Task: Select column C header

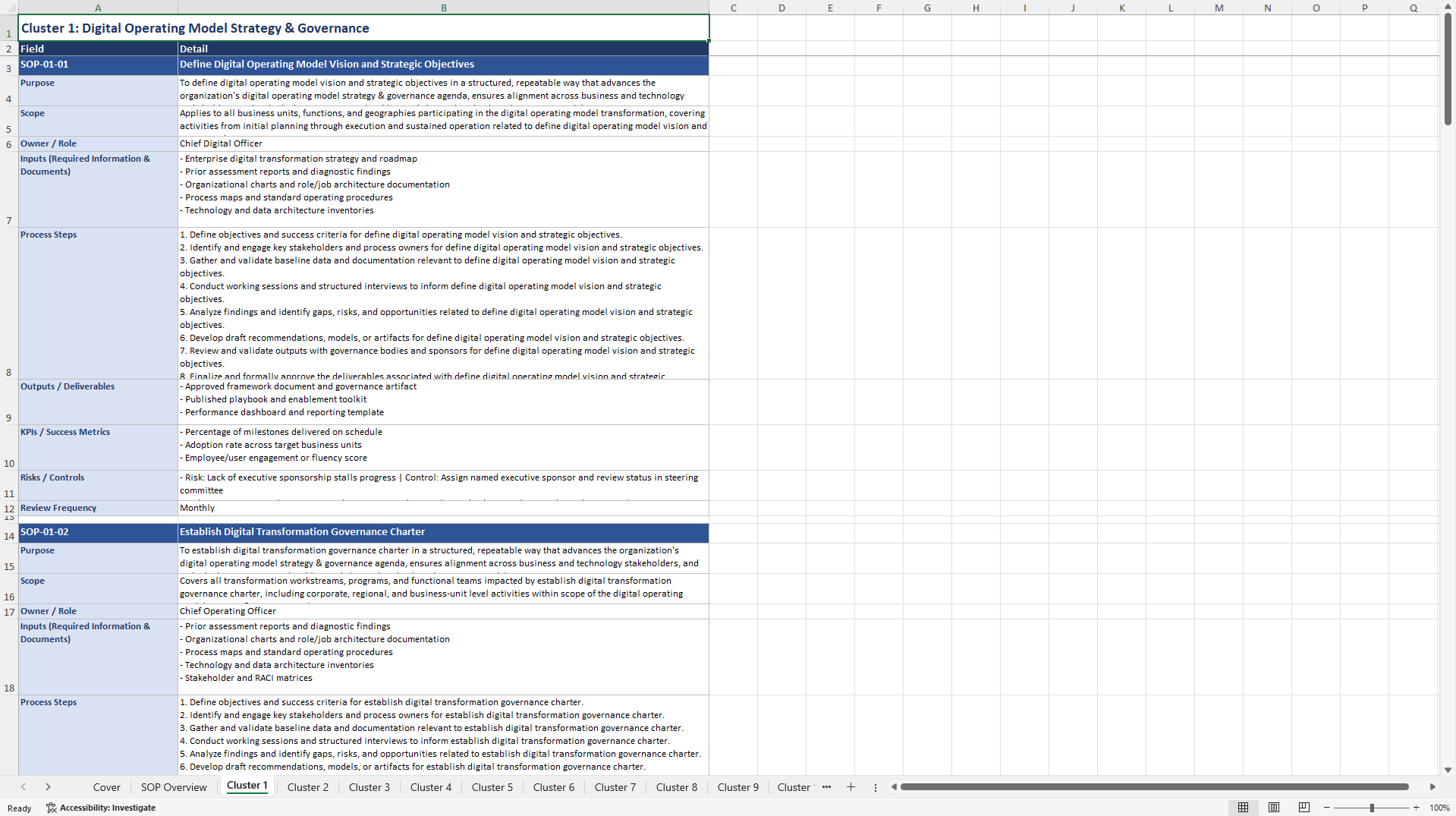Action: pyautogui.click(x=734, y=8)
